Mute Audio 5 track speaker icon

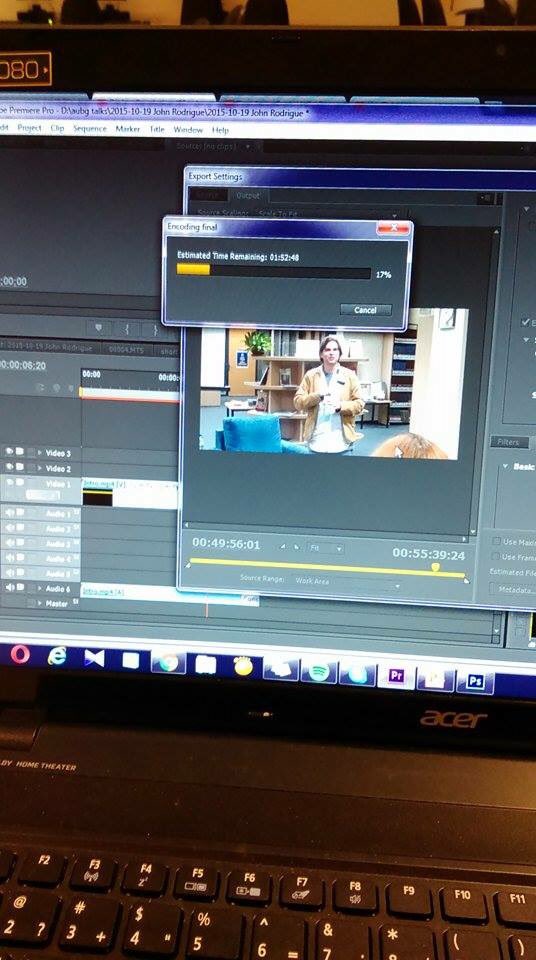(x=10, y=572)
